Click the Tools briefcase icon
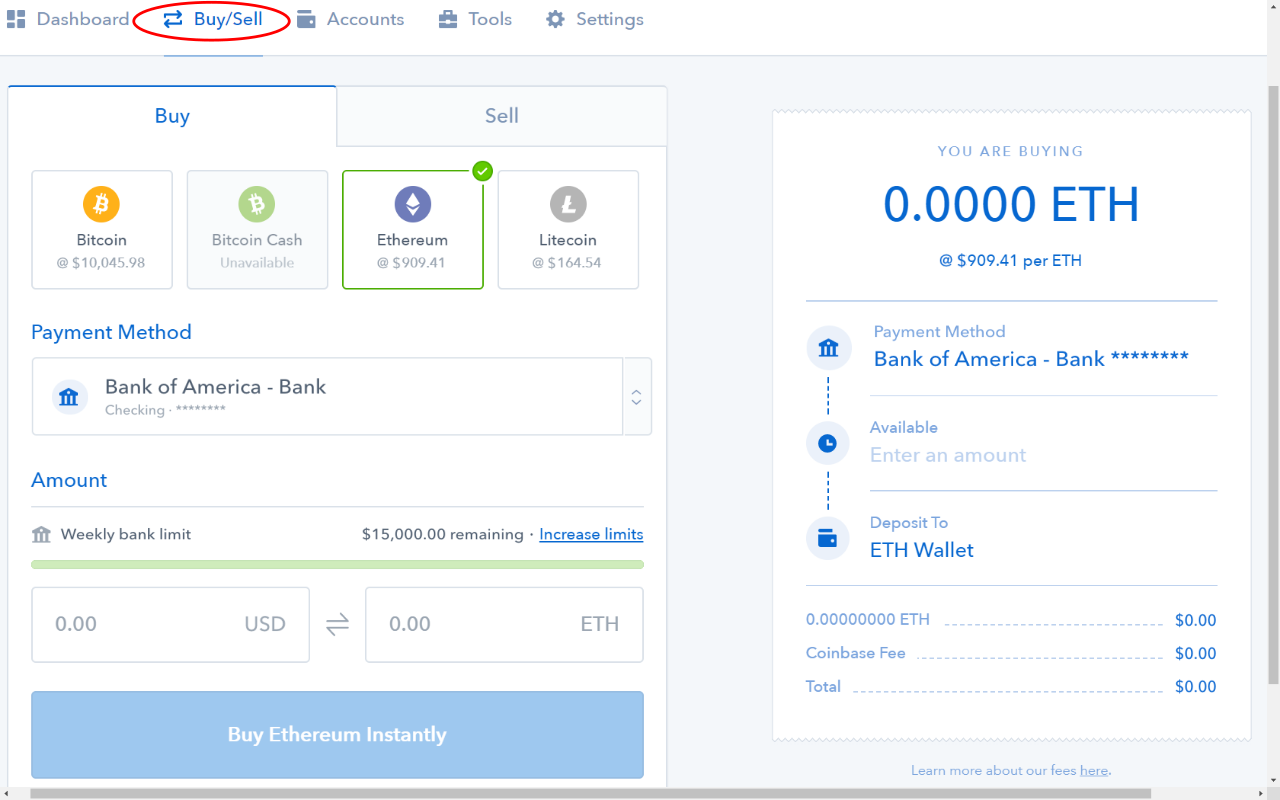 tap(447, 18)
